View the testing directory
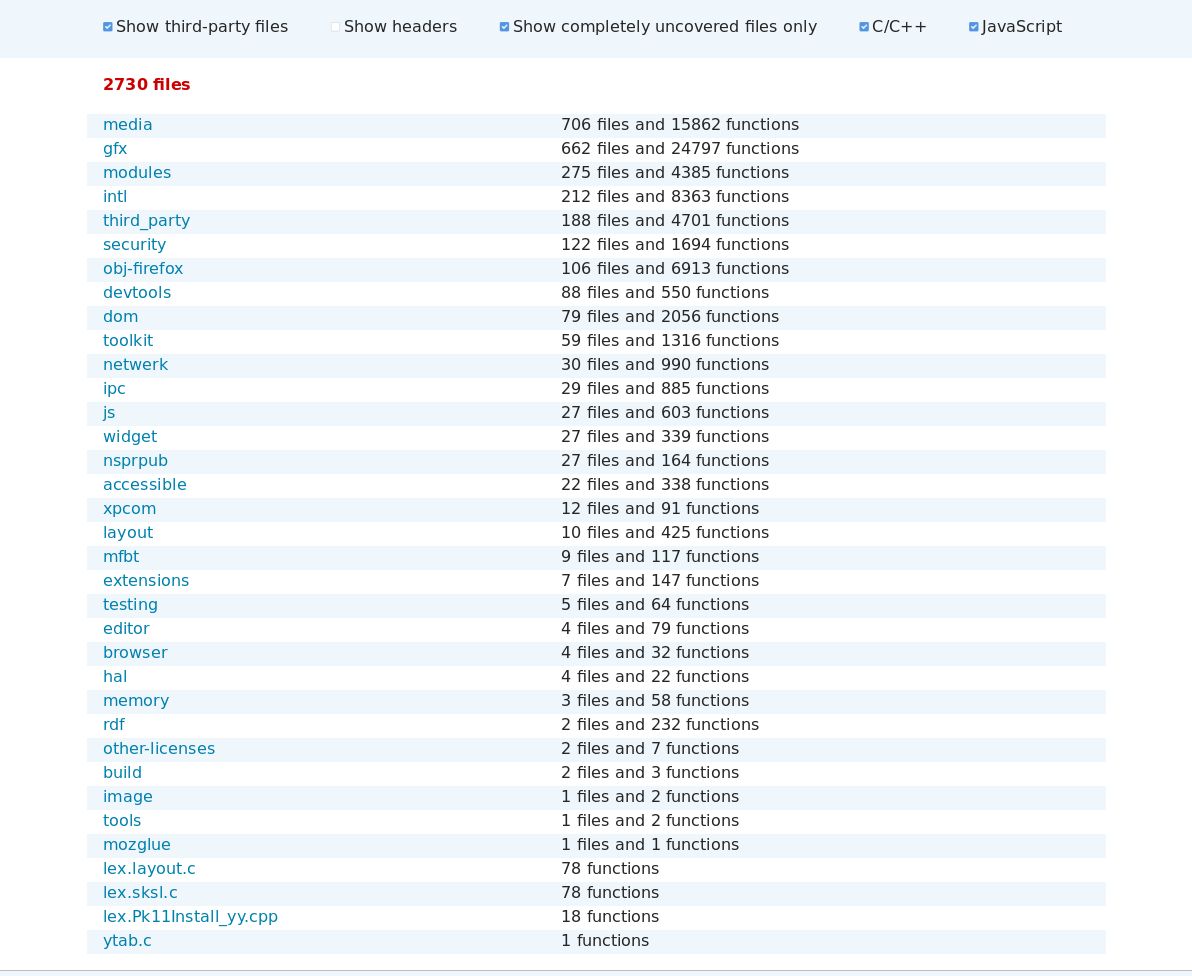Image resolution: width=1192 pixels, height=976 pixels. pos(130,605)
